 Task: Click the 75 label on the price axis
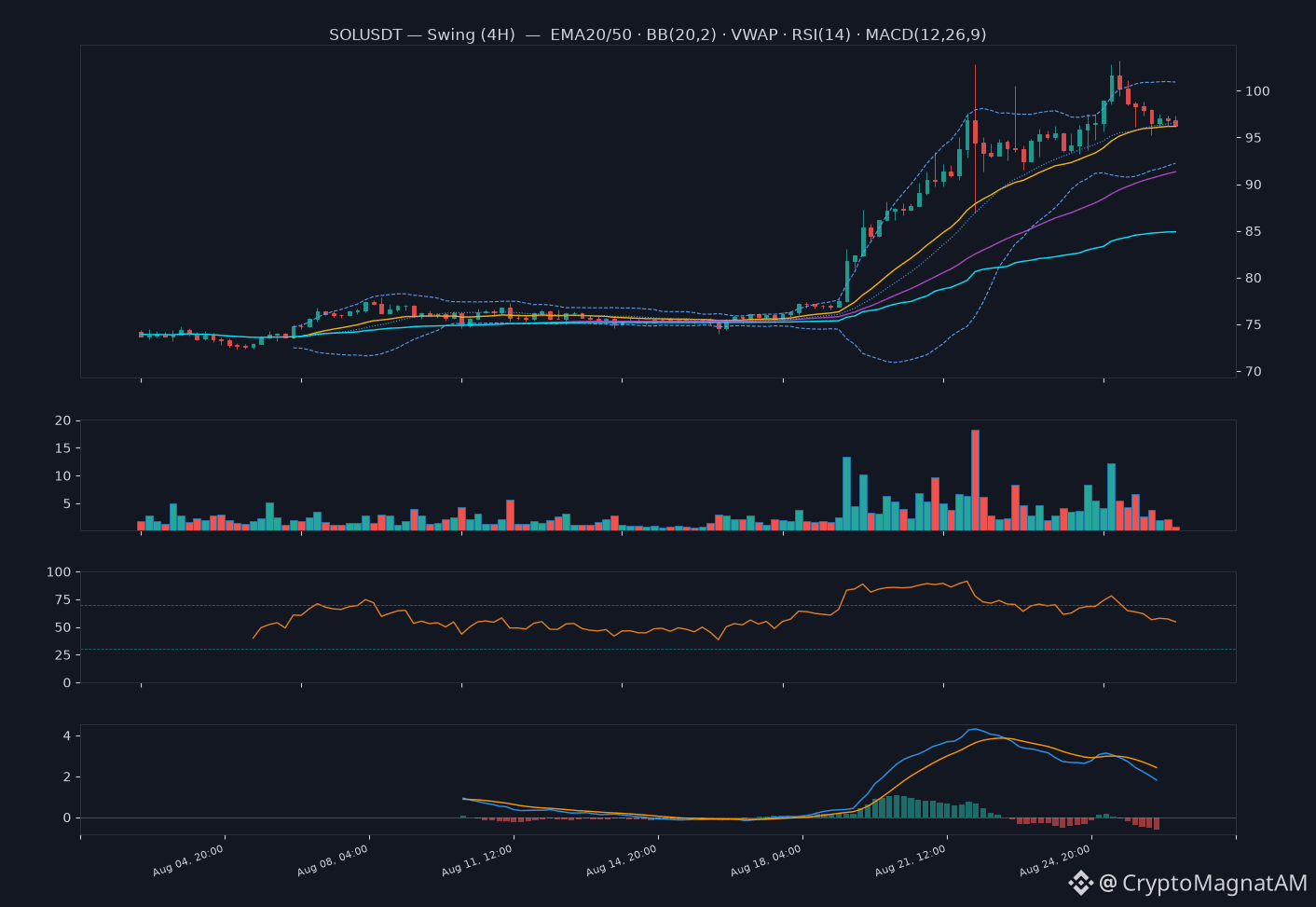pos(1254,324)
